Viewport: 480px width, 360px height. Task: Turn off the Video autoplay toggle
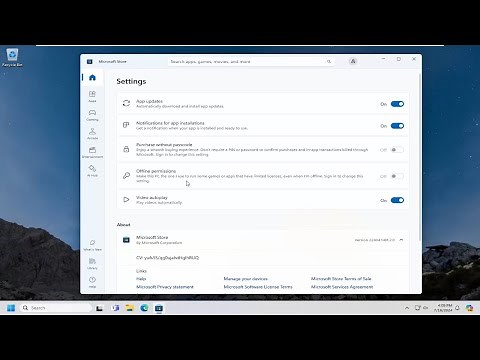pos(397,200)
